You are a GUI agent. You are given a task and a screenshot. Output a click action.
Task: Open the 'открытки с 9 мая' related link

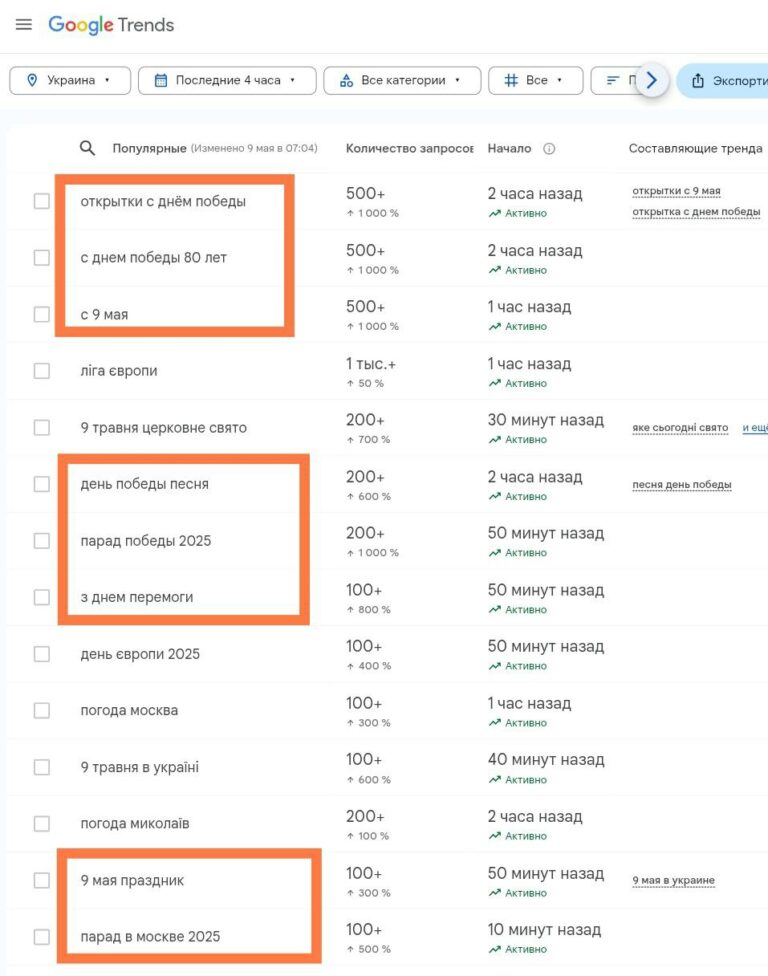pos(676,191)
